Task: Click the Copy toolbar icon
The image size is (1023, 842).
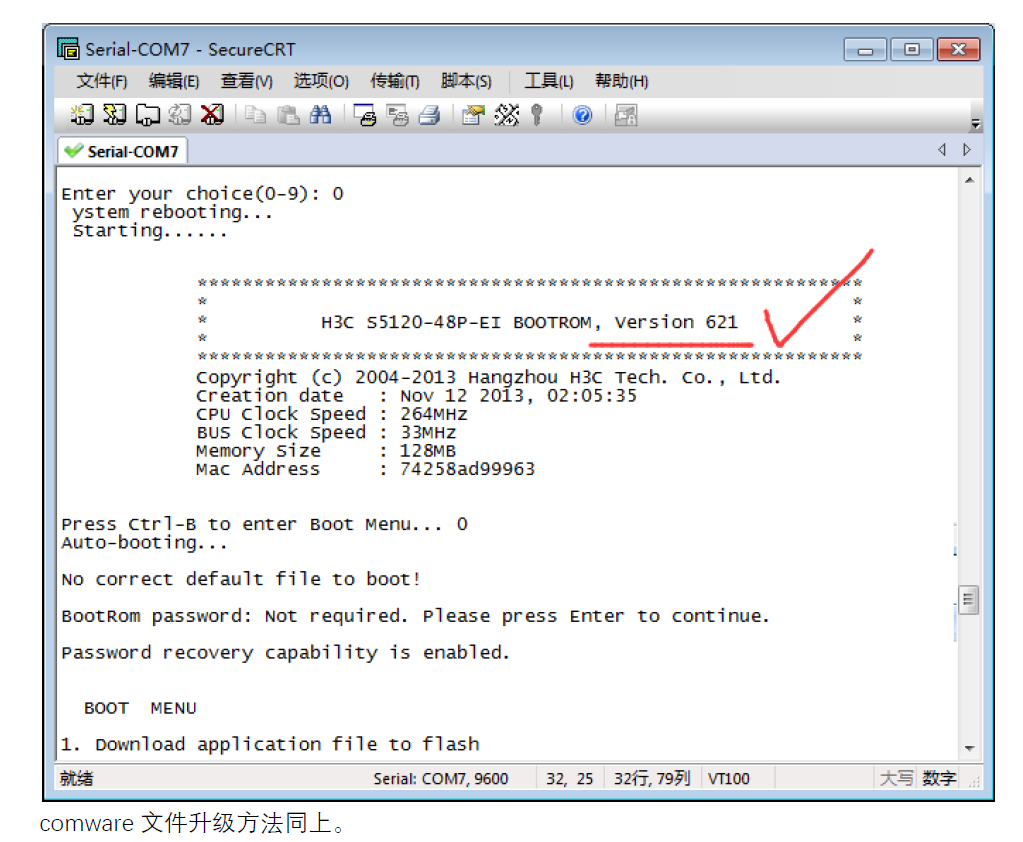Action: coord(255,115)
